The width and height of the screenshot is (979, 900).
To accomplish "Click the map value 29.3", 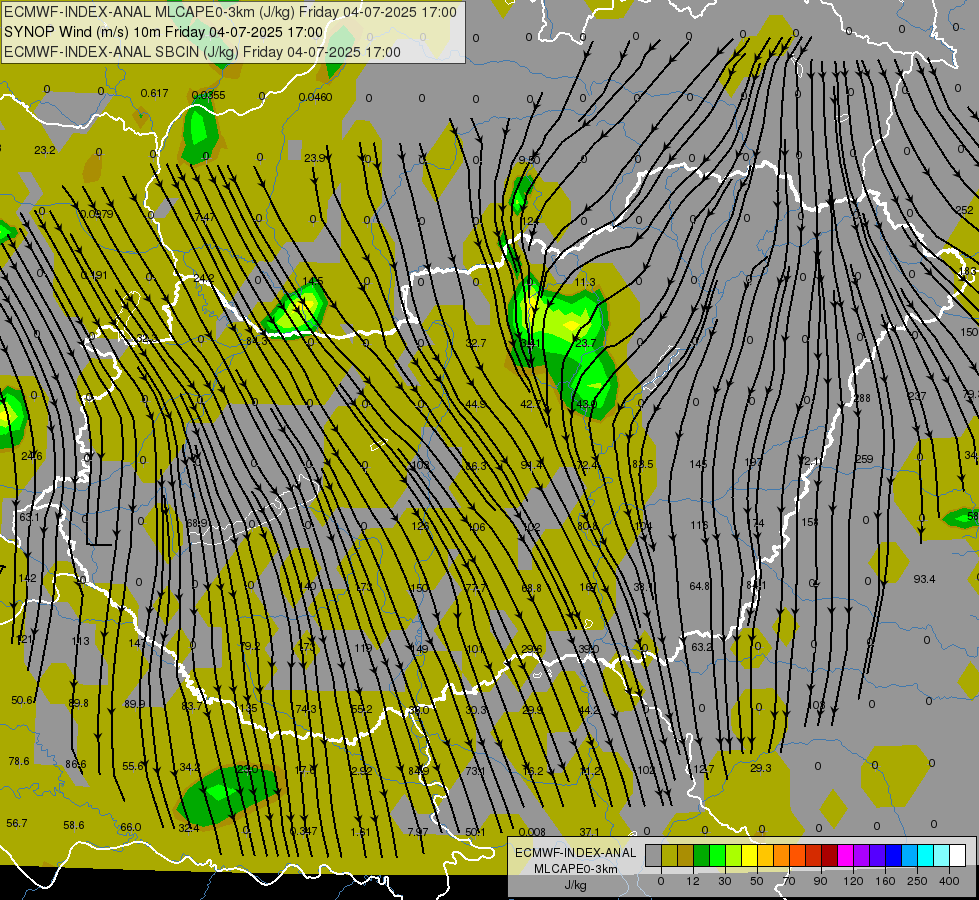I will 760,768.
